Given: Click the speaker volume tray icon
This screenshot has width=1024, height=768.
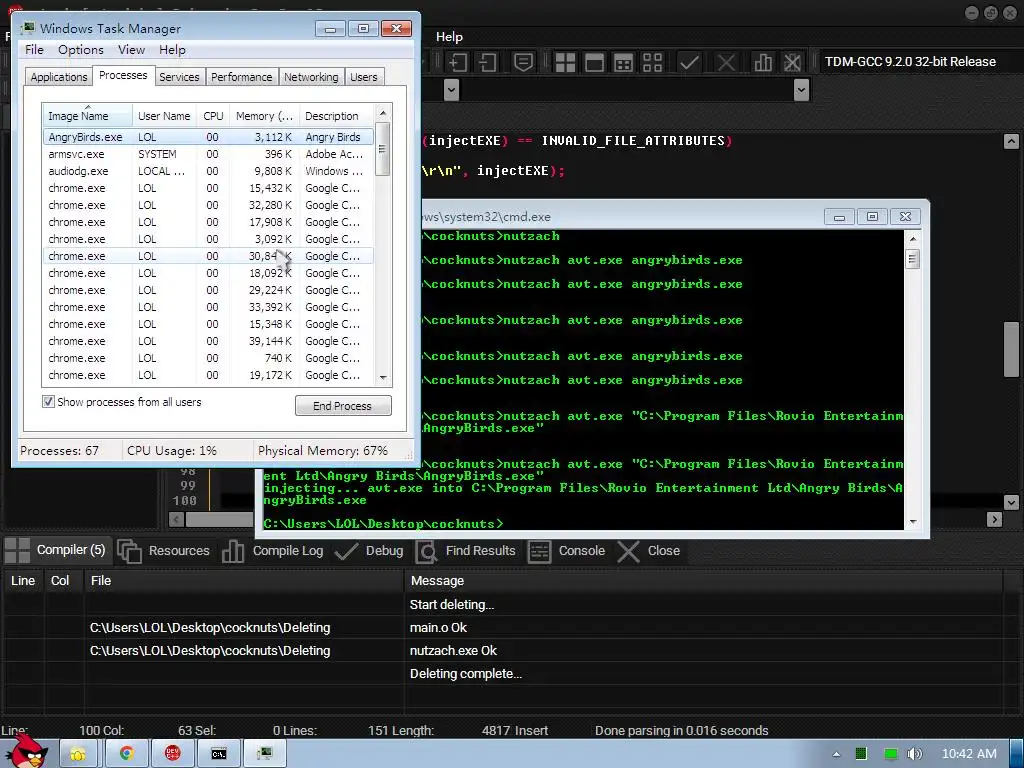Looking at the screenshot, I should pyautogui.click(x=915, y=754).
